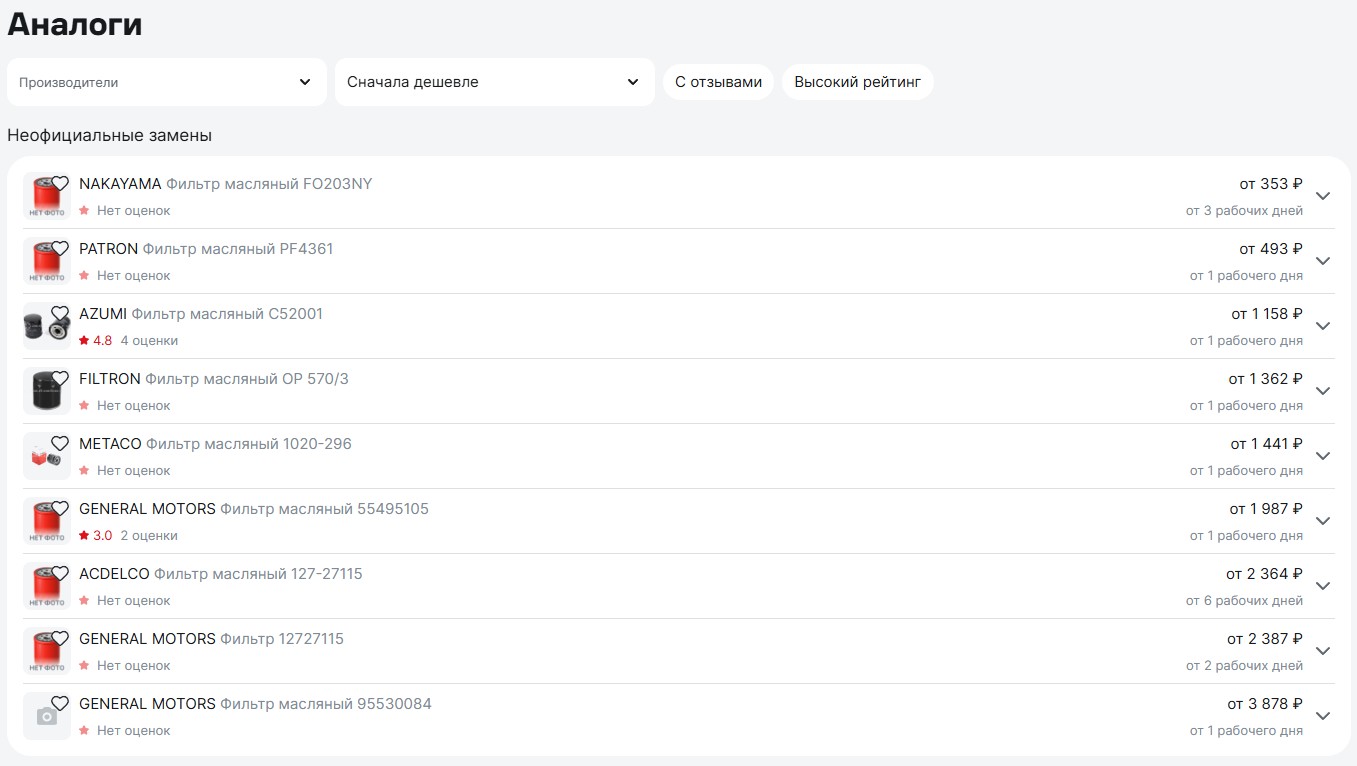Click price от 3 878 ₽

tap(1265, 704)
